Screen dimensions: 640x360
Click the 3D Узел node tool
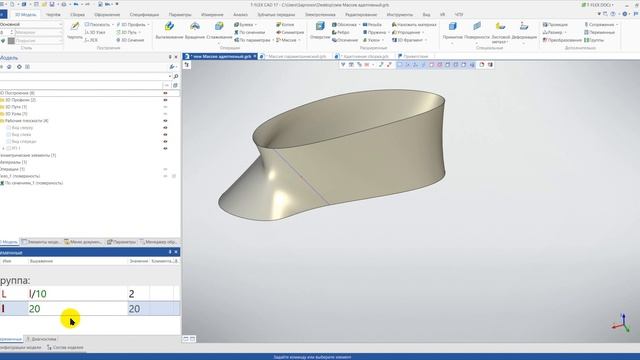coord(95,32)
